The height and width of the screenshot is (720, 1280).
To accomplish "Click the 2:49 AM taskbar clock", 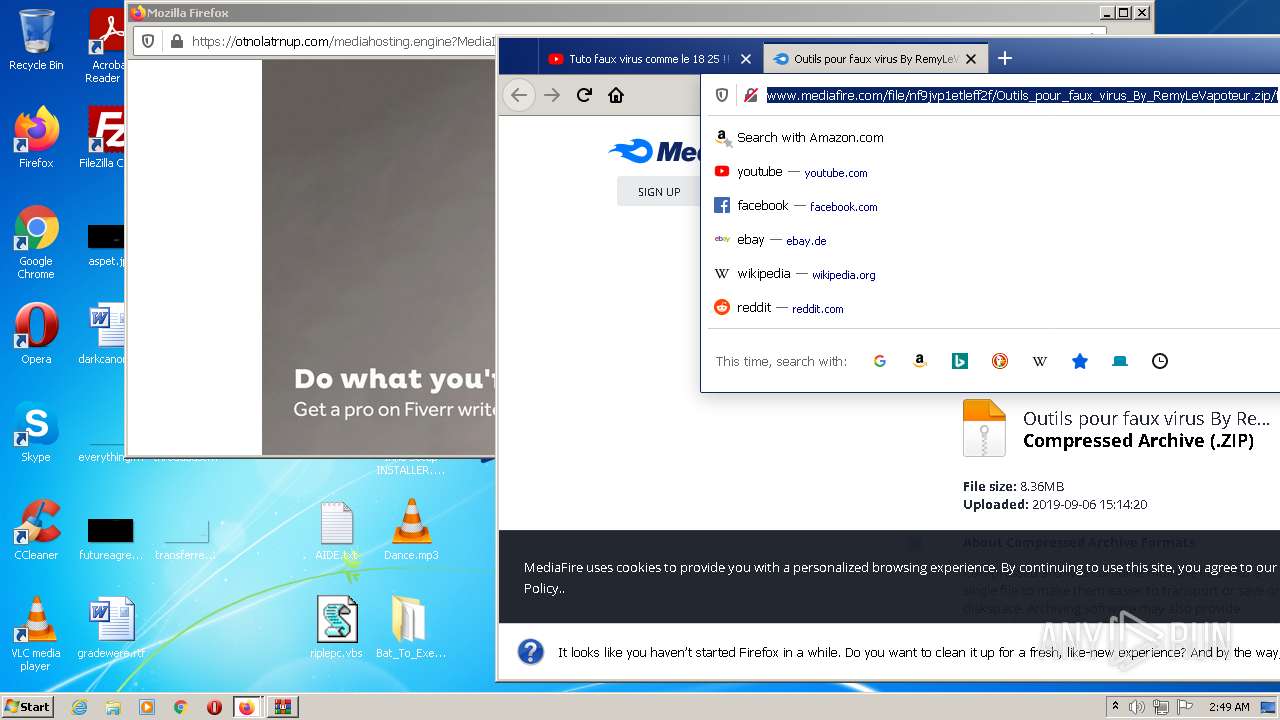I will click(x=1229, y=707).
